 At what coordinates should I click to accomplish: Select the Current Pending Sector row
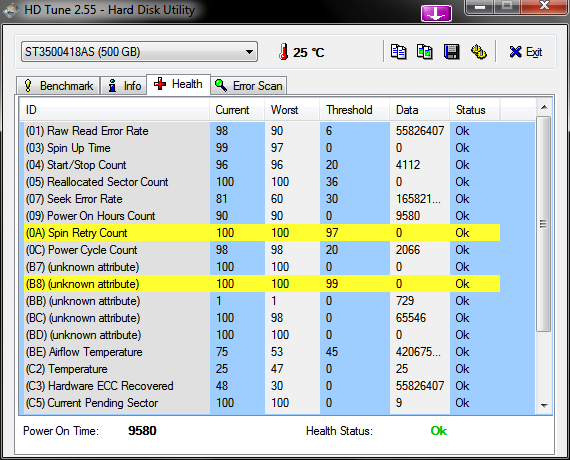263,403
